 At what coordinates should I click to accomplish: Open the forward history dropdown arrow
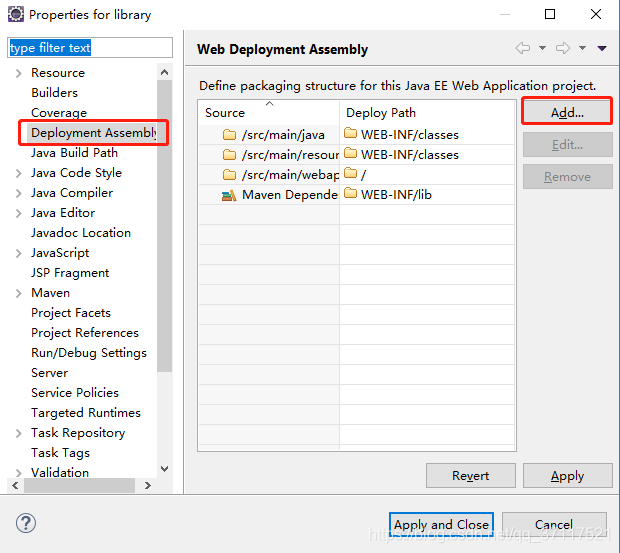tap(582, 48)
